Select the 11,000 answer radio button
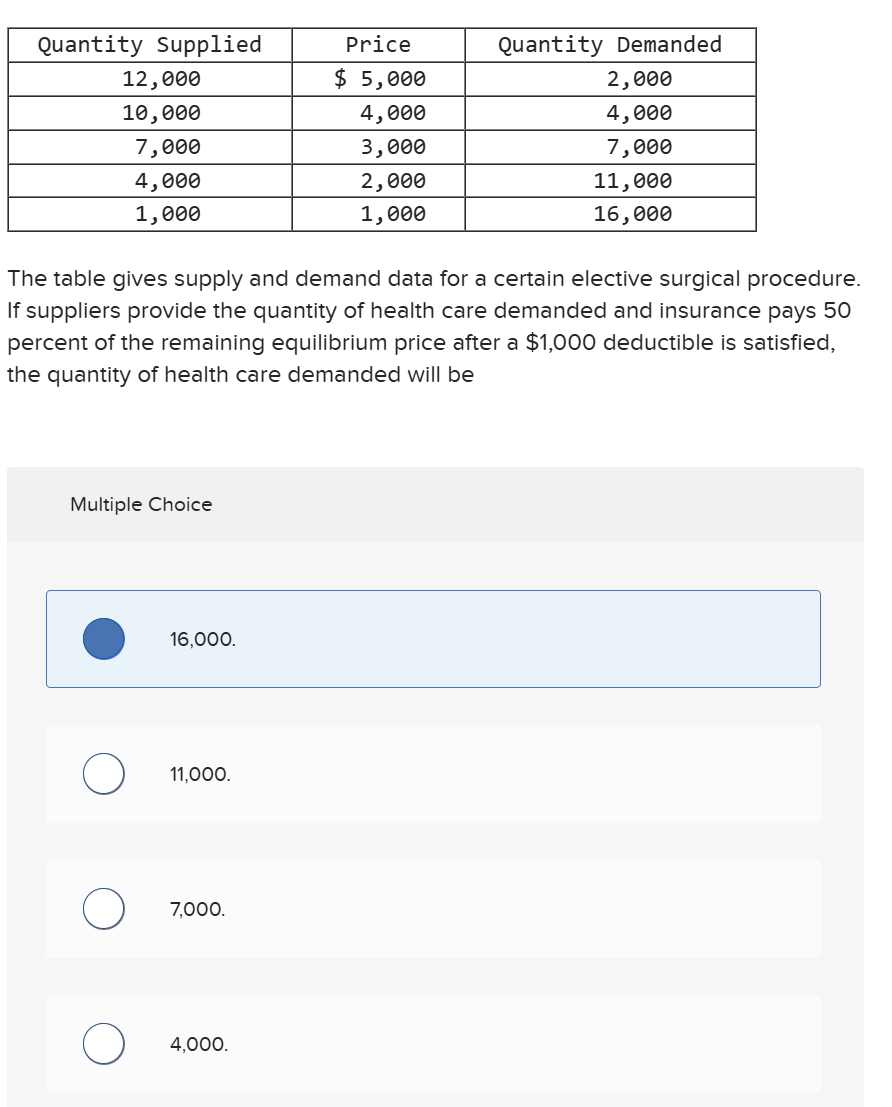The height and width of the screenshot is (1107, 892). (x=102, y=773)
